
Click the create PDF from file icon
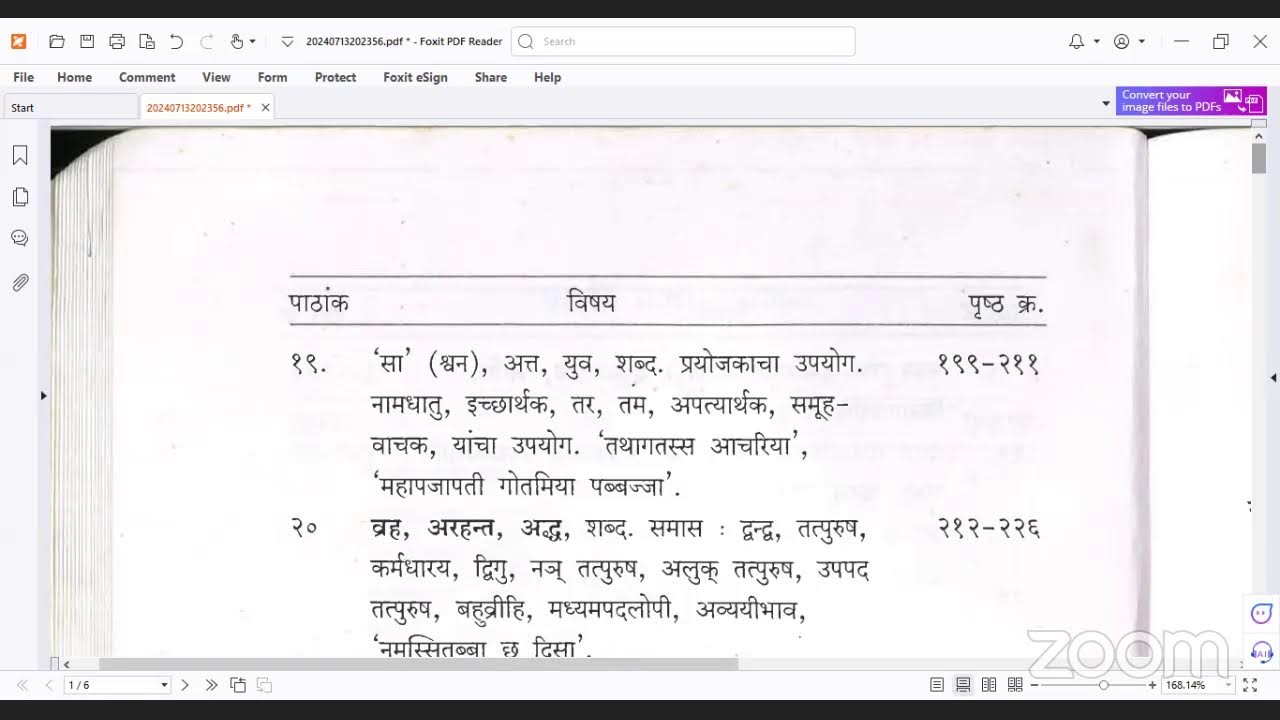(x=147, y=41)
